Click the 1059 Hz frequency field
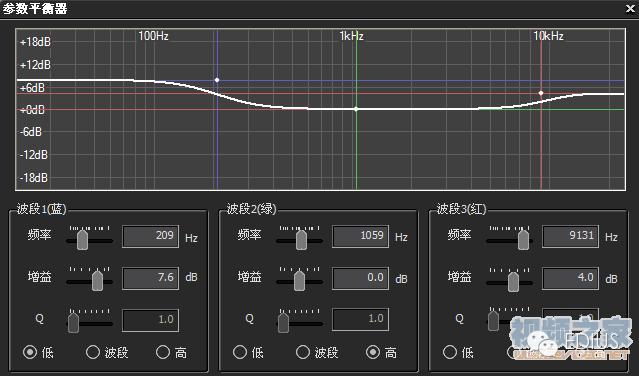Viewport: 639px width, 376px height. pyautogui.click(x=360, y=236)
